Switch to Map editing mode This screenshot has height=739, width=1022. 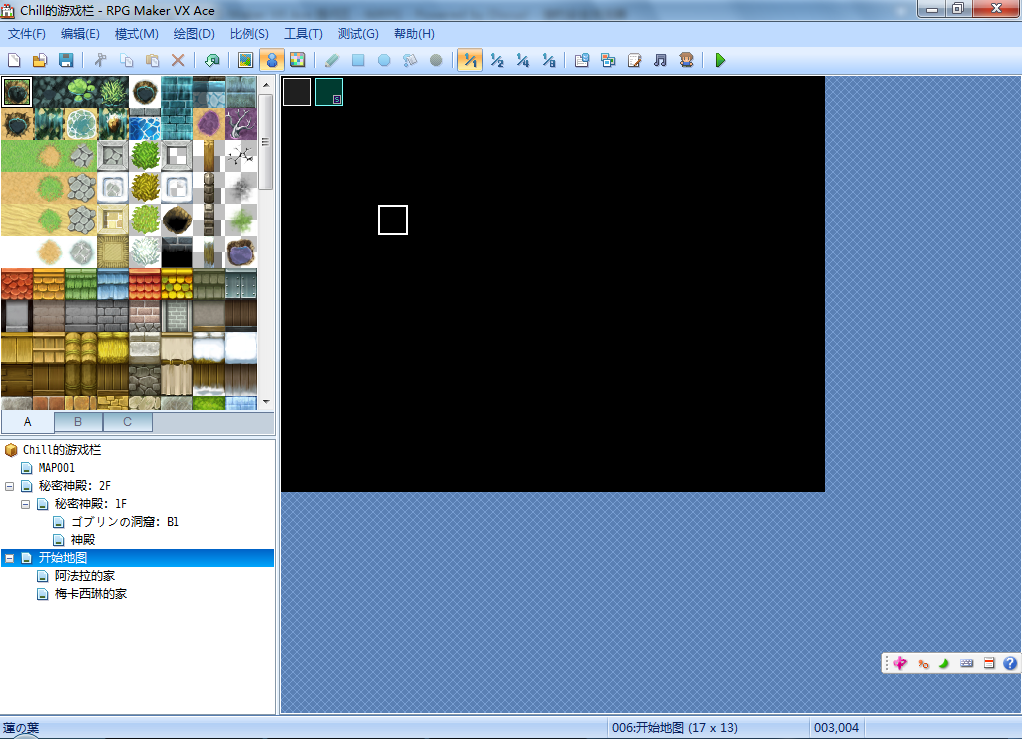pyautogui.click(x=246, y=61)
